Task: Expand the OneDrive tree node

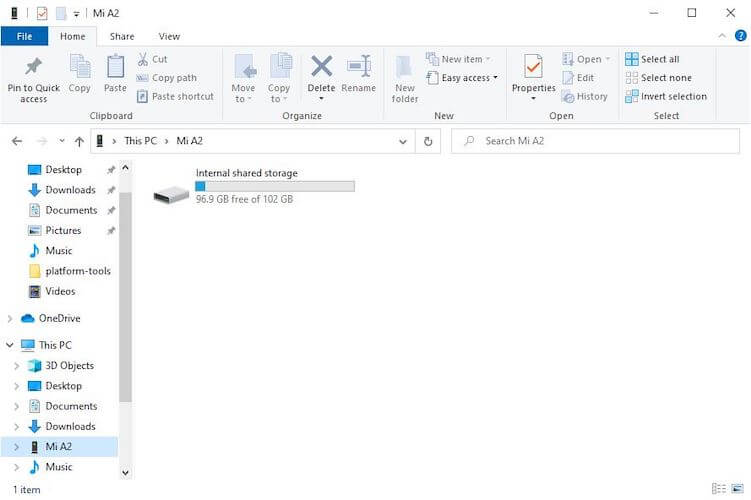Action: (x=10, y=318)
